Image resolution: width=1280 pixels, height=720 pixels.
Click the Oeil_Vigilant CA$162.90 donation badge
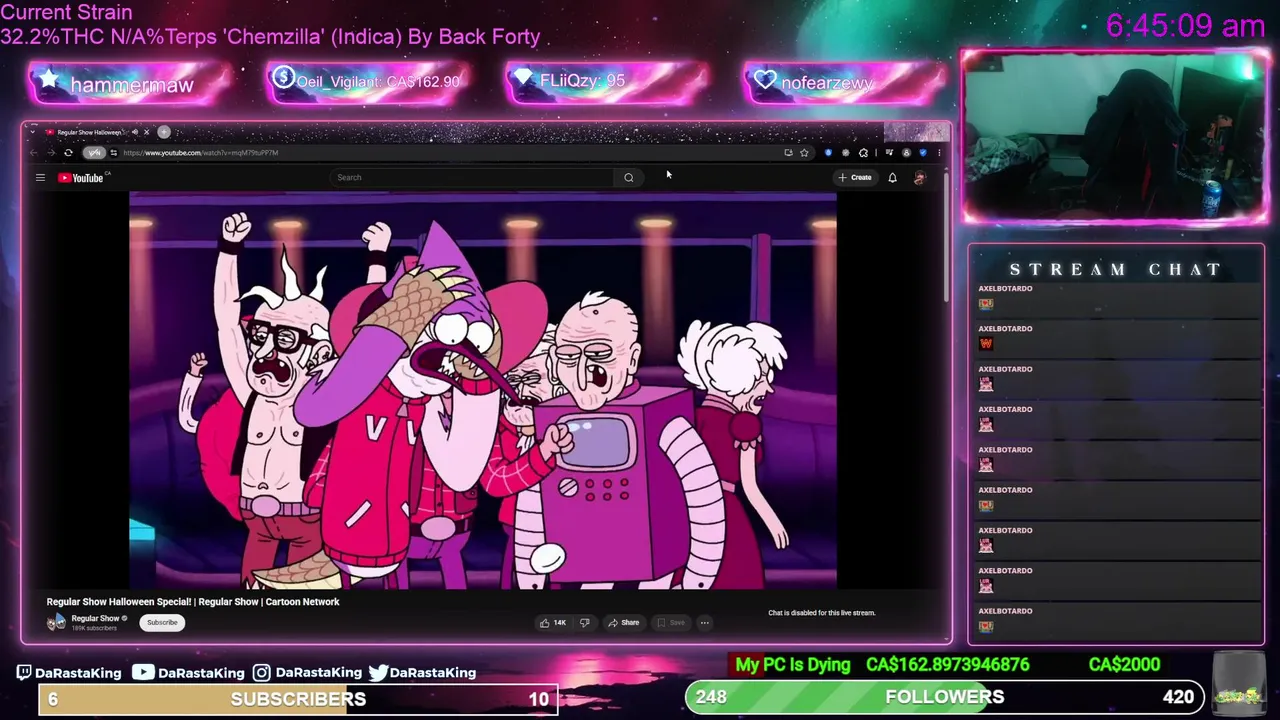[368, 82]
